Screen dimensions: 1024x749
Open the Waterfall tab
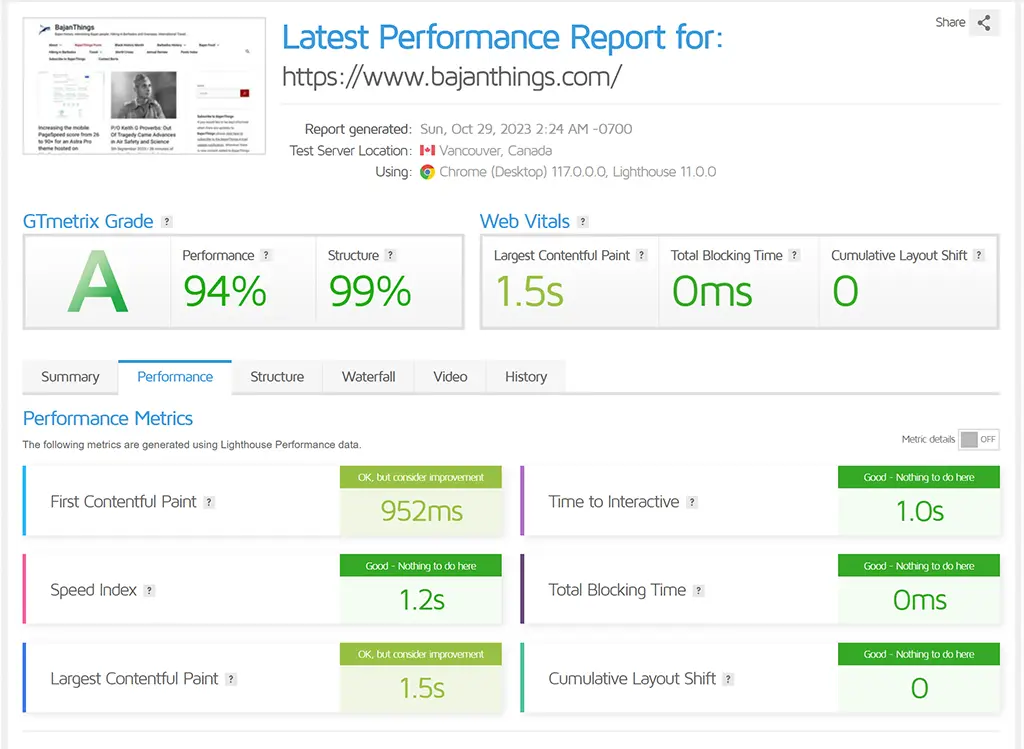point(368,377)
